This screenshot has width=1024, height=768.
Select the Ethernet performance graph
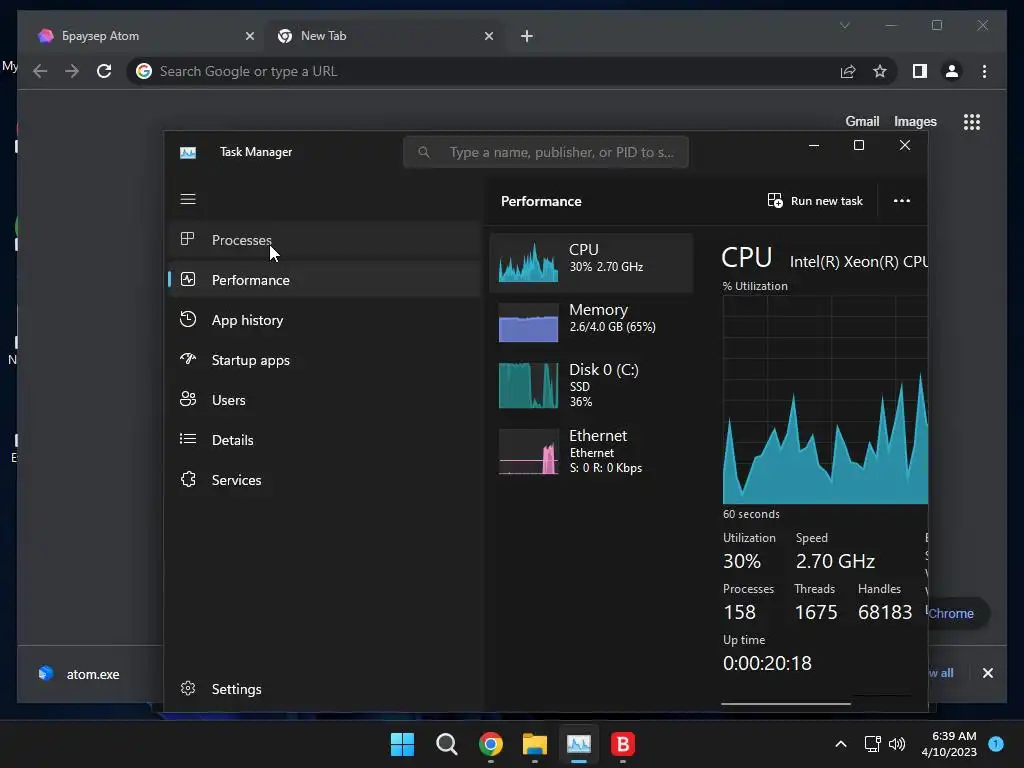[x=591, y=451]
